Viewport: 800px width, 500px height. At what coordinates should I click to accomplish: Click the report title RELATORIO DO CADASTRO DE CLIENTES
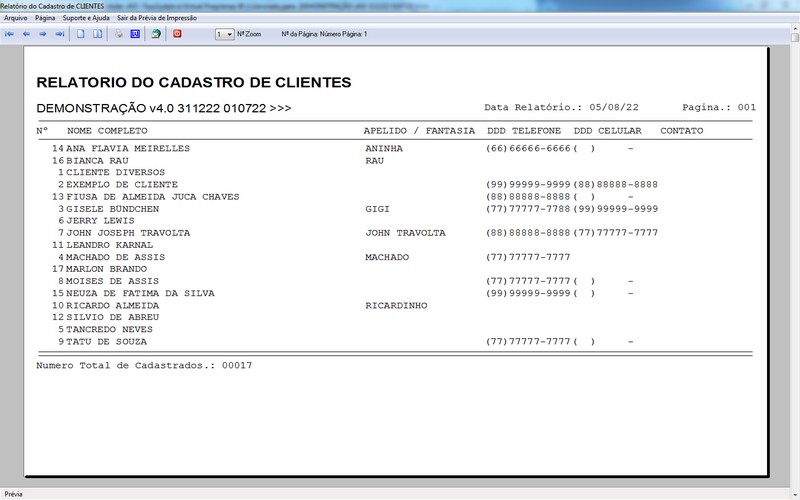(x=194, y=83)
